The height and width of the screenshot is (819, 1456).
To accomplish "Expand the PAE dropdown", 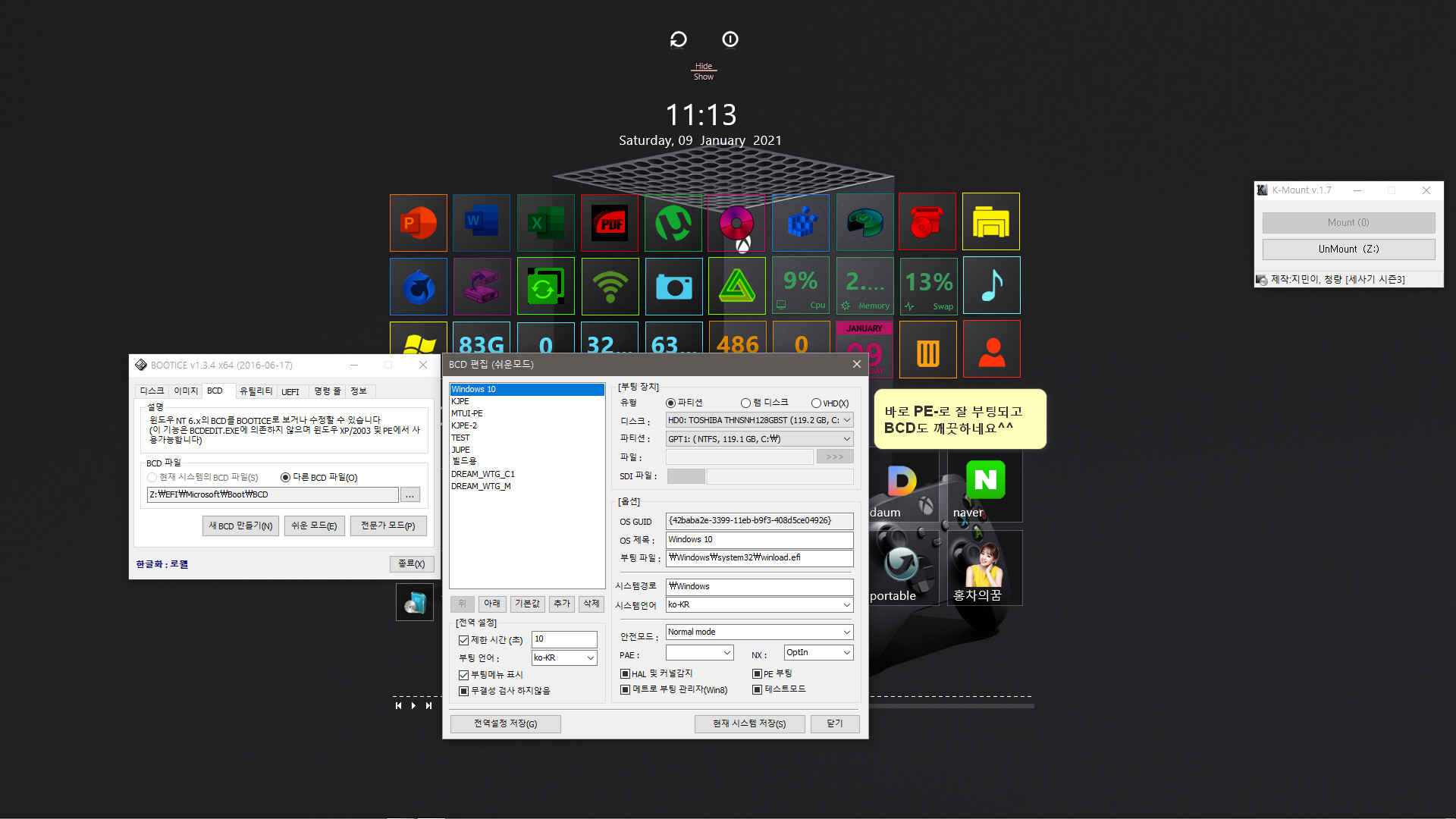I will click(x=726, y=652).
